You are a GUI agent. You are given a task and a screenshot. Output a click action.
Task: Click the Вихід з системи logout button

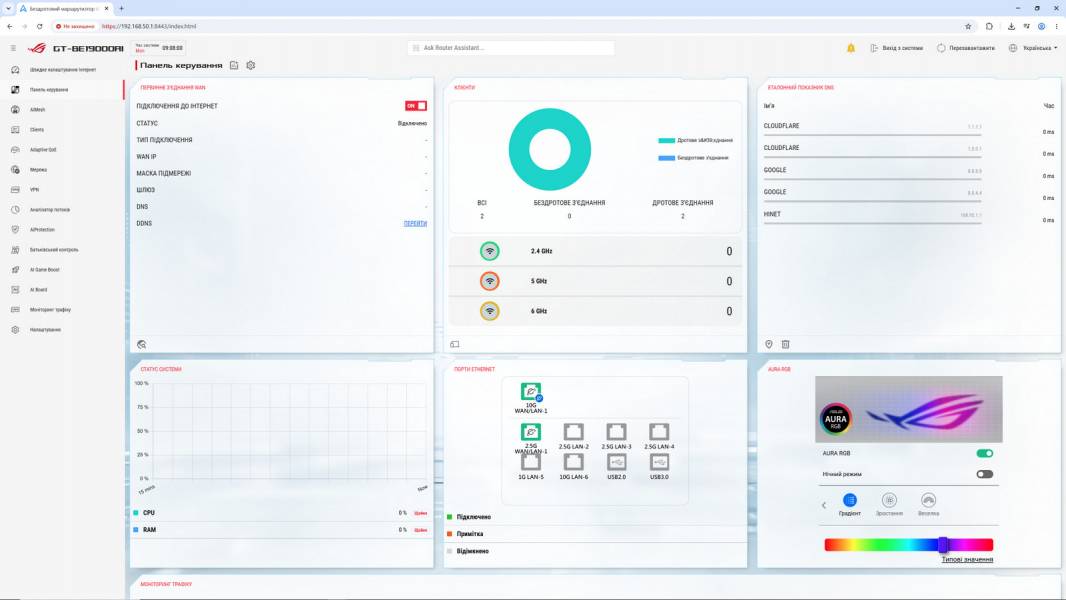[x=897, y=48]
